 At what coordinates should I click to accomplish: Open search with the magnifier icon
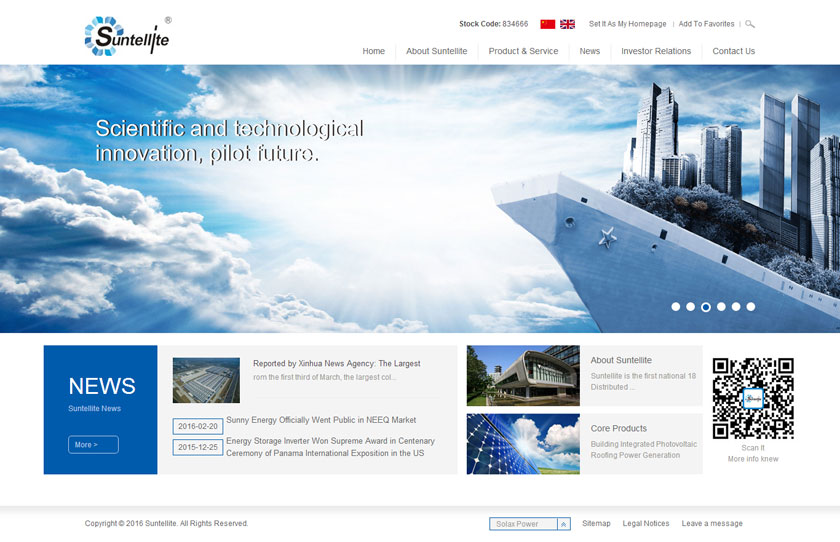click(750, 24)
